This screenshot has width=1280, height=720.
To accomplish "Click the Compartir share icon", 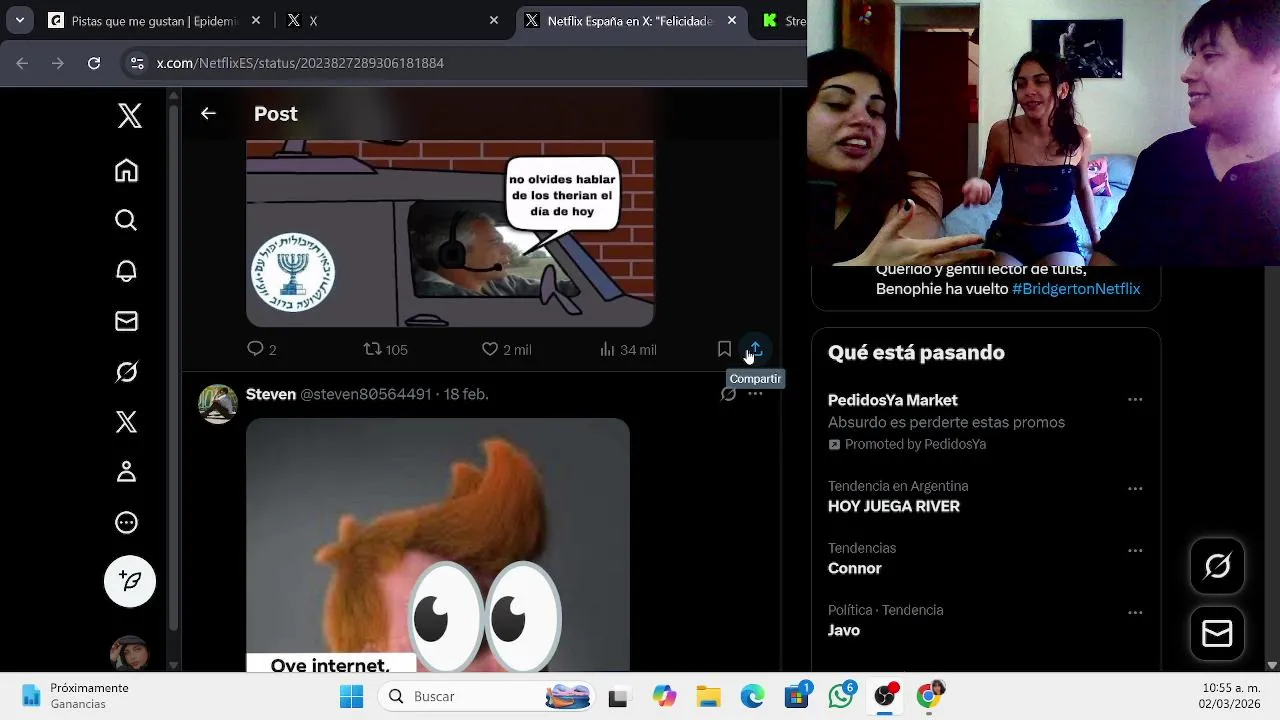I will click(x=755, y=349).
